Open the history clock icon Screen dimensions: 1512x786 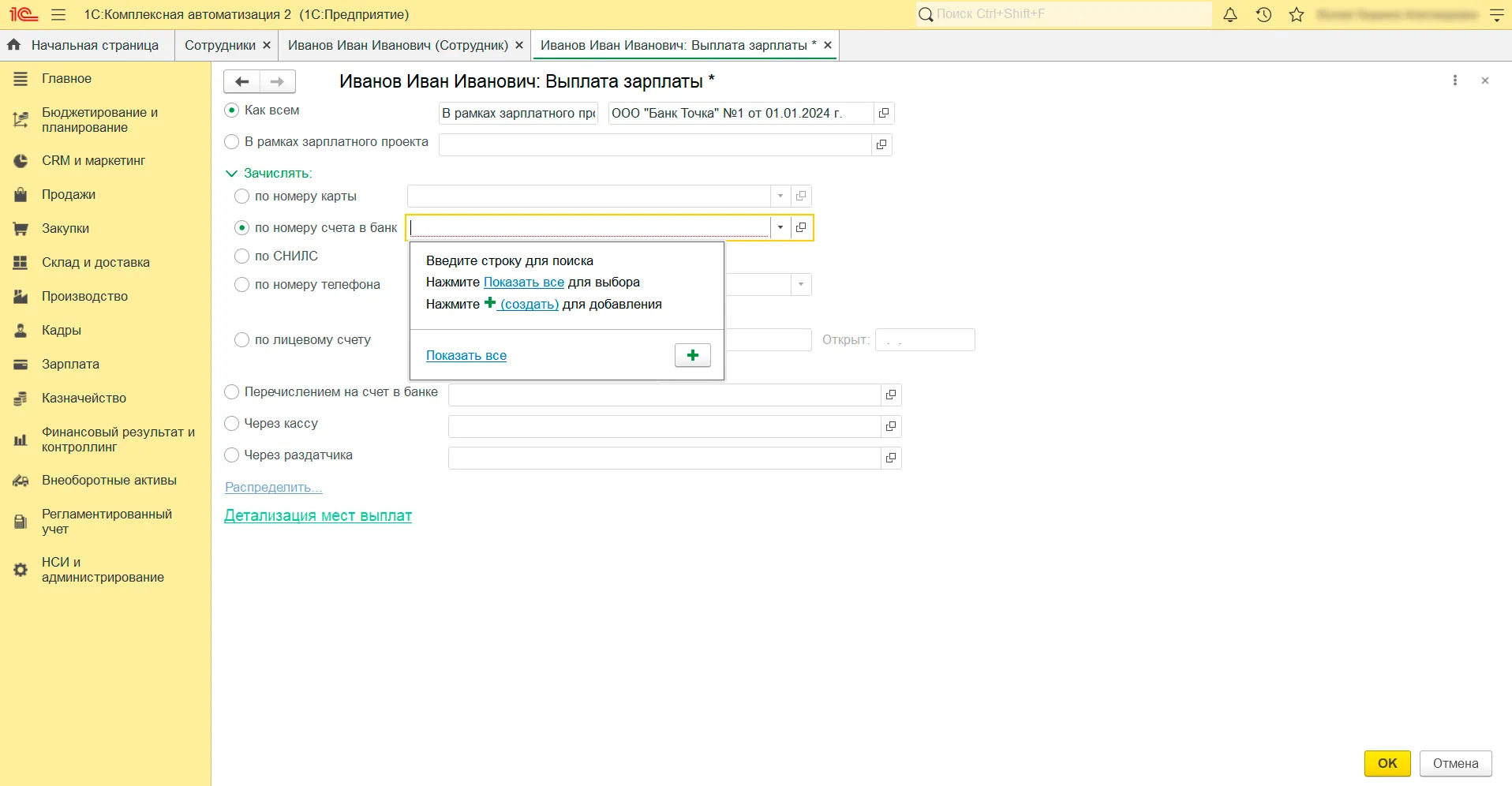click(x=1263, y=14)
